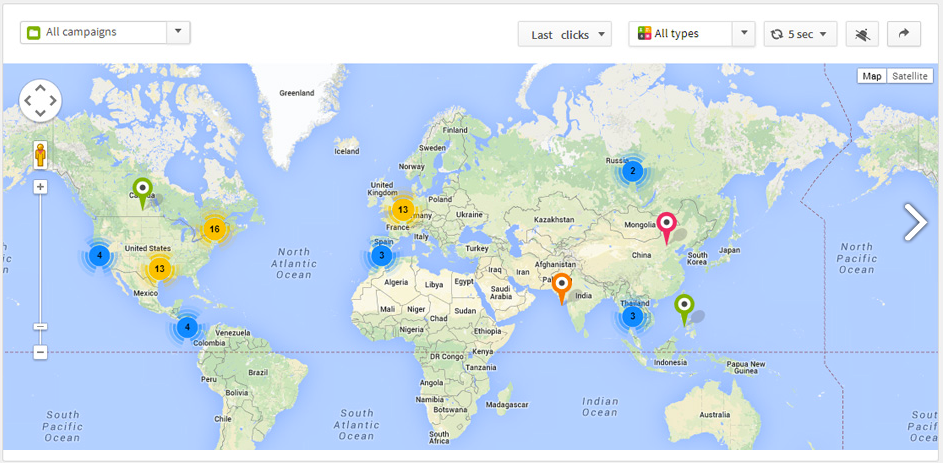Click the Saudi Arabia label on the map
The width and height of the screenshot is (943, 463).
pyautogui.click(x=503, y=293)
